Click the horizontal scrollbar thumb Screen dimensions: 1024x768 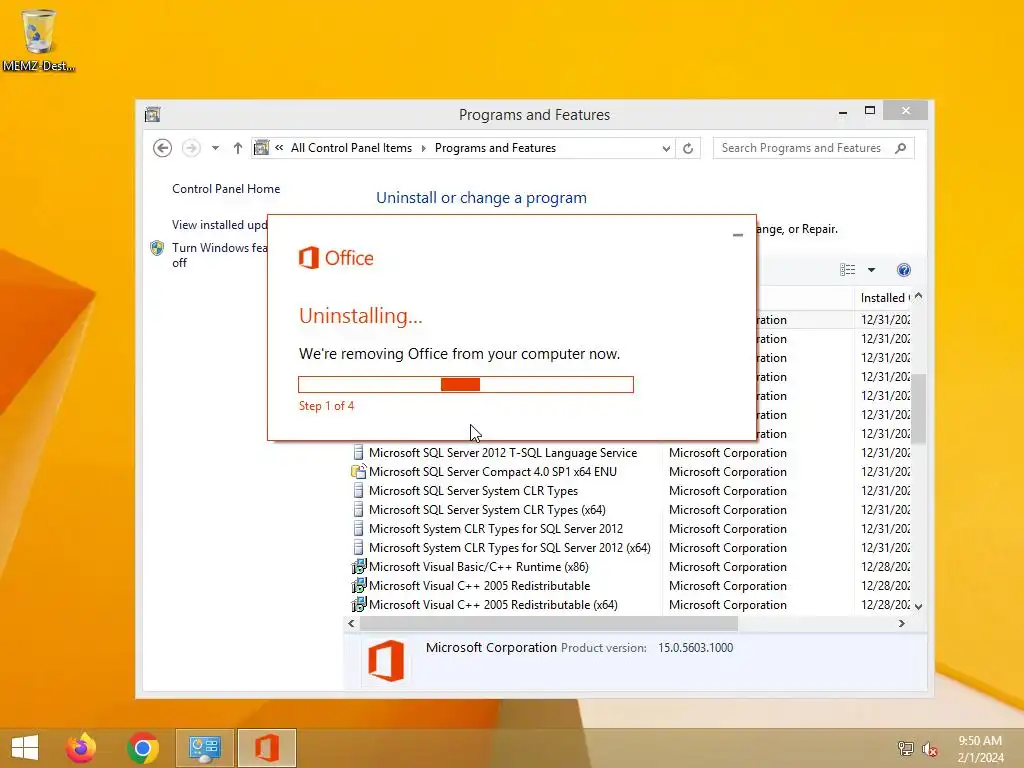pyautogui.click(x=549, y=624)
